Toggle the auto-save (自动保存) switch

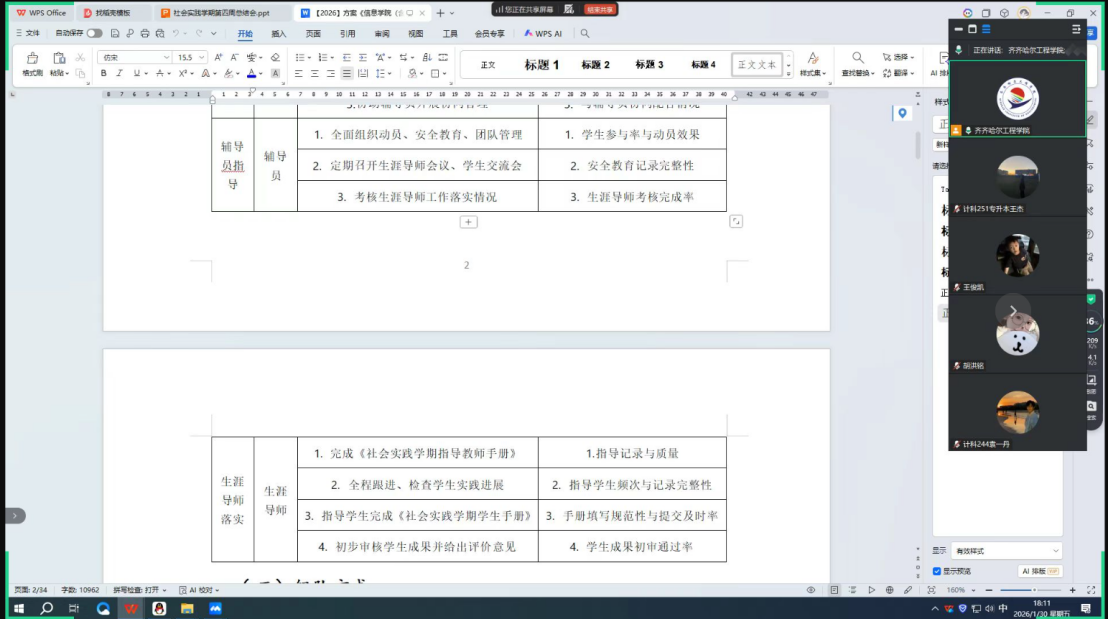click(94, 33)
